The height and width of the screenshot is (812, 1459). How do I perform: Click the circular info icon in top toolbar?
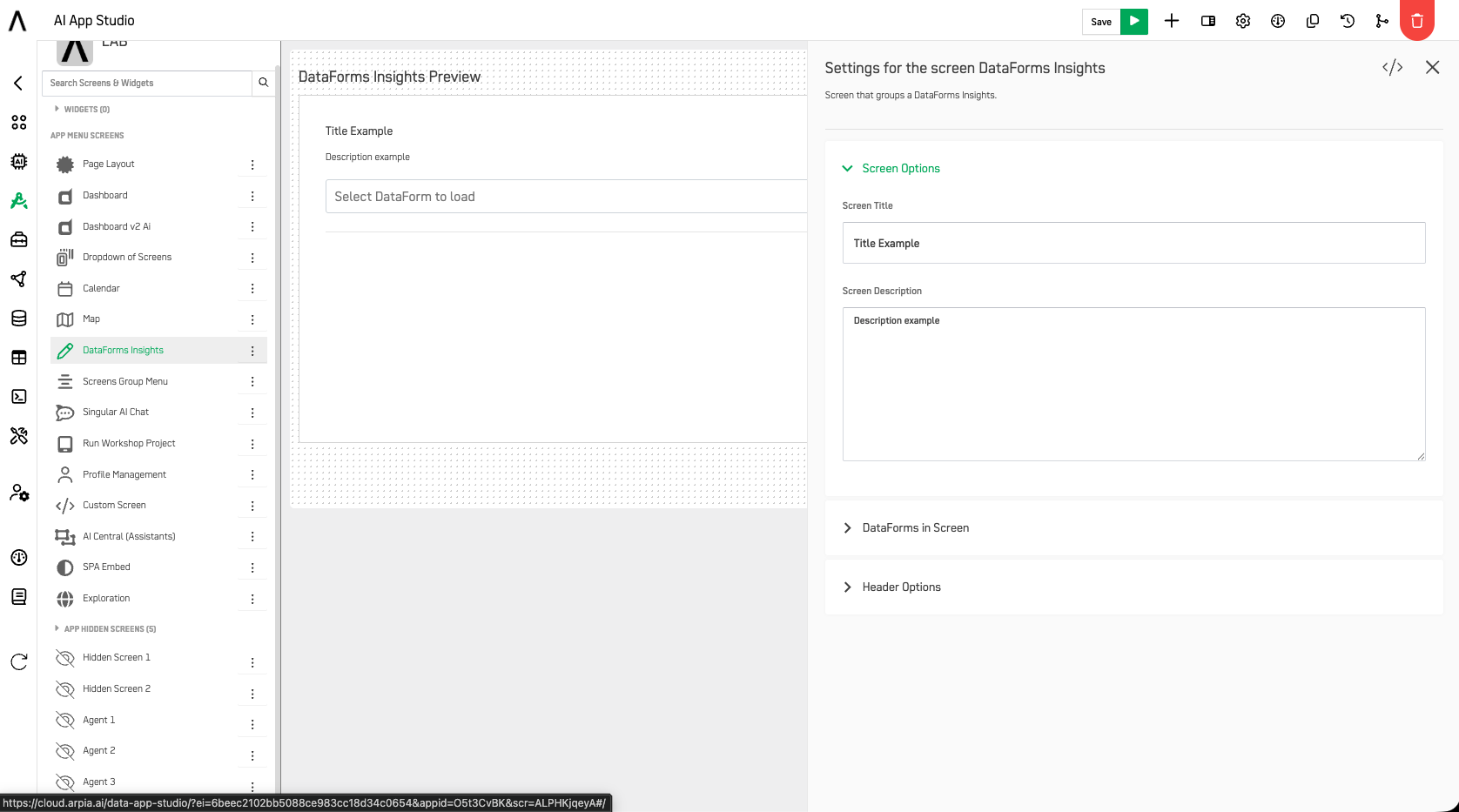[x=1278, y=21]
